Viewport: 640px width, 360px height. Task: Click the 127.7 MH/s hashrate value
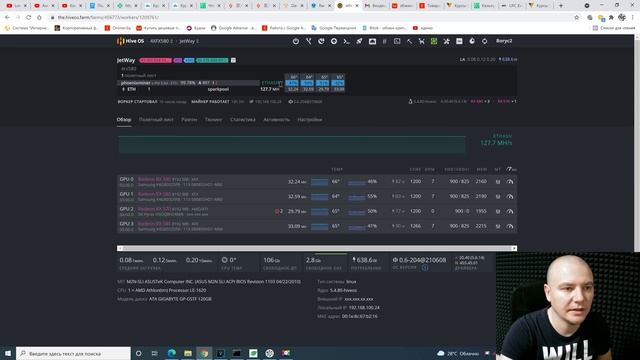coord(496,143)
